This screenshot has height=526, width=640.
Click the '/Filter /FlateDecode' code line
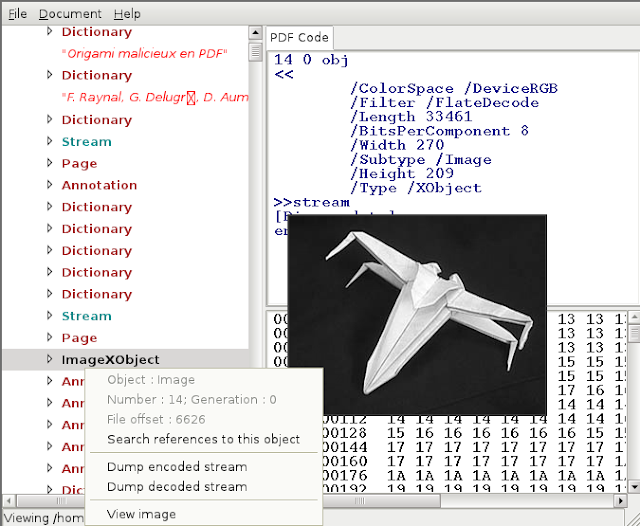click(444, 102)
